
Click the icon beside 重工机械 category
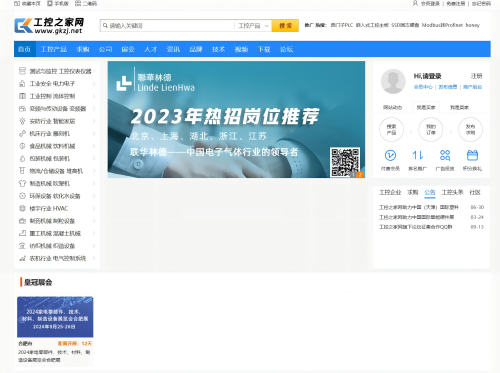click(22, 233)
